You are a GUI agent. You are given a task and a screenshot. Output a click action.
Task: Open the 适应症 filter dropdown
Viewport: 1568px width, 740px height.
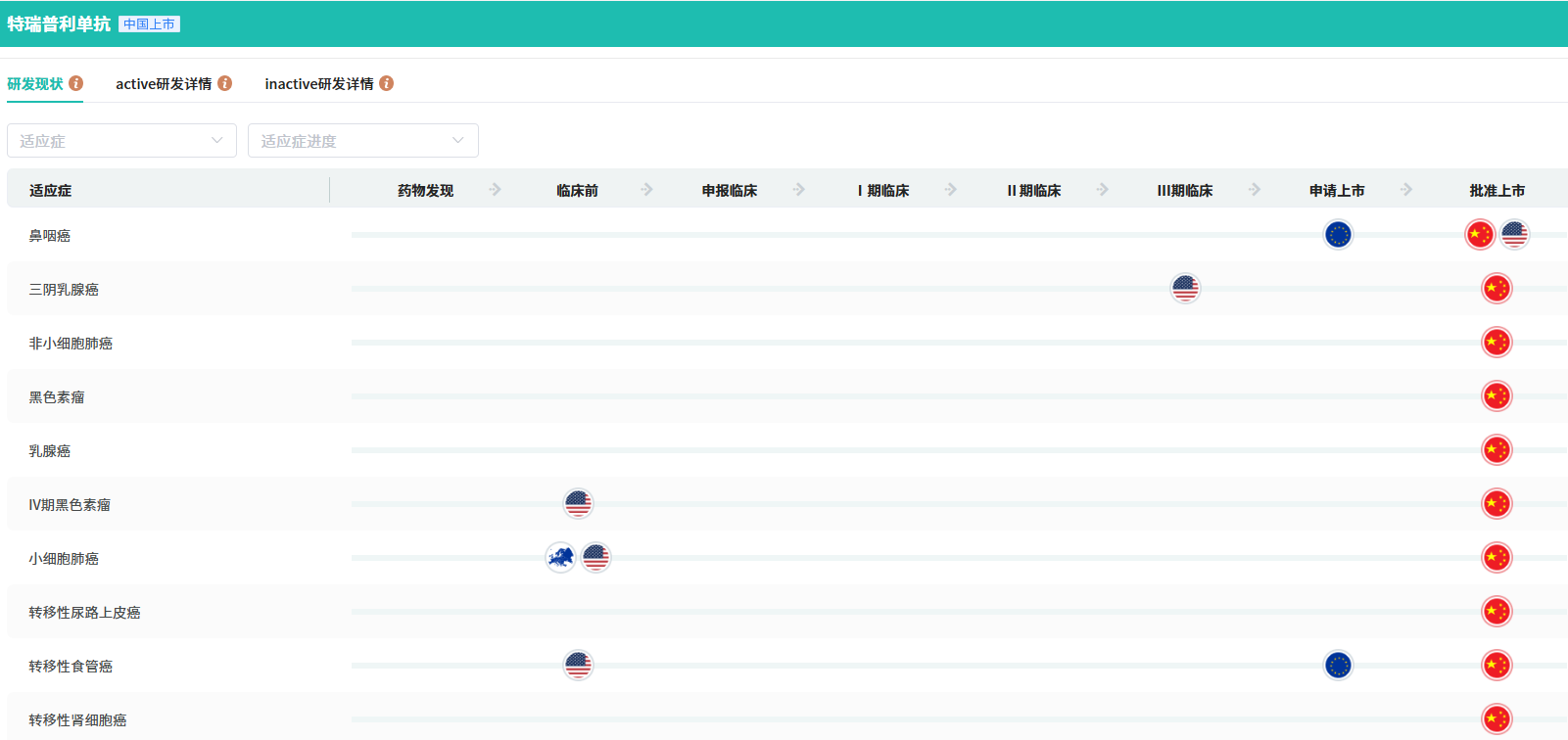click(121, 140)
